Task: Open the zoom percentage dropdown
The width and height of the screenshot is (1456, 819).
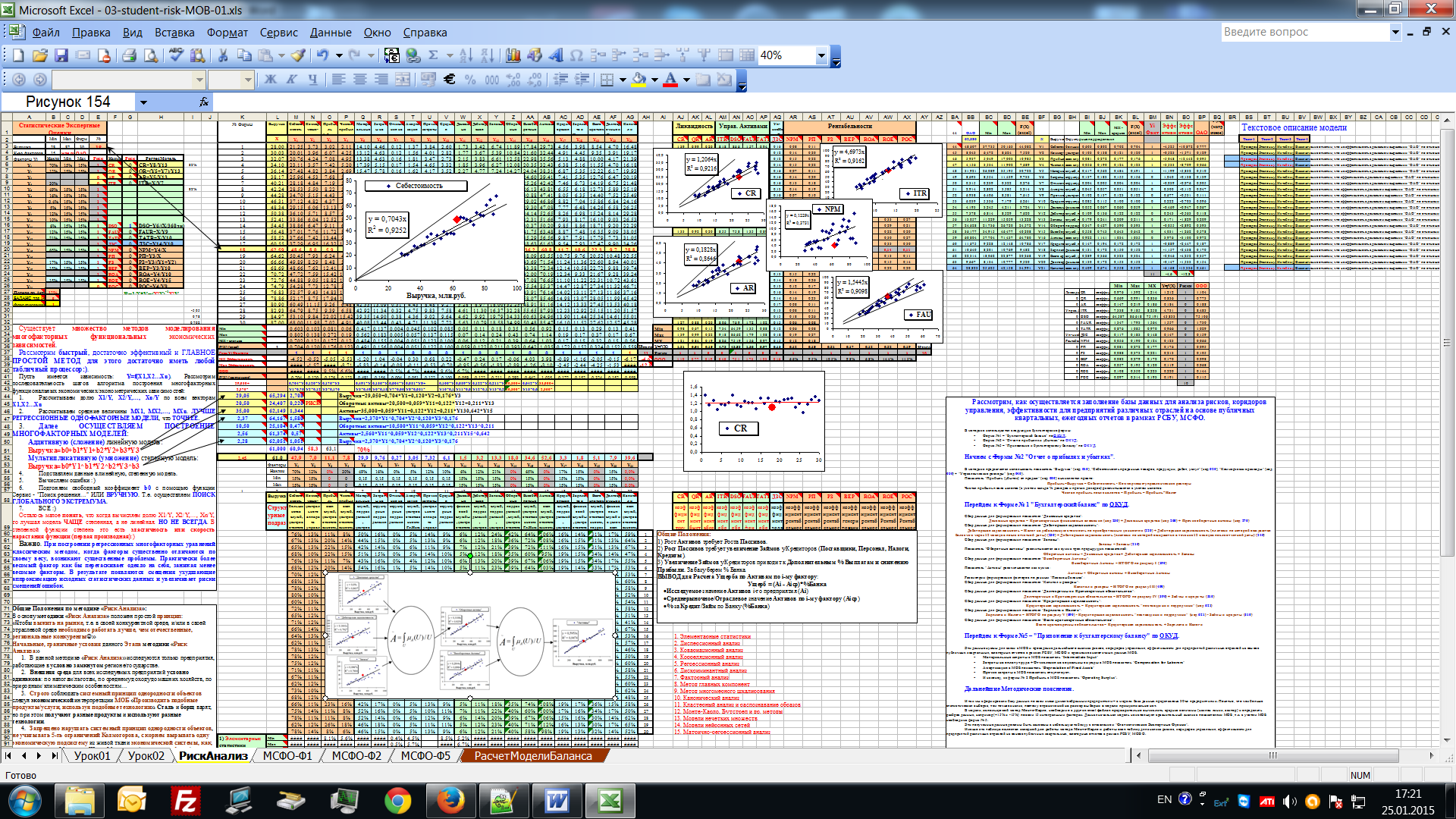Action: point(821,55)
